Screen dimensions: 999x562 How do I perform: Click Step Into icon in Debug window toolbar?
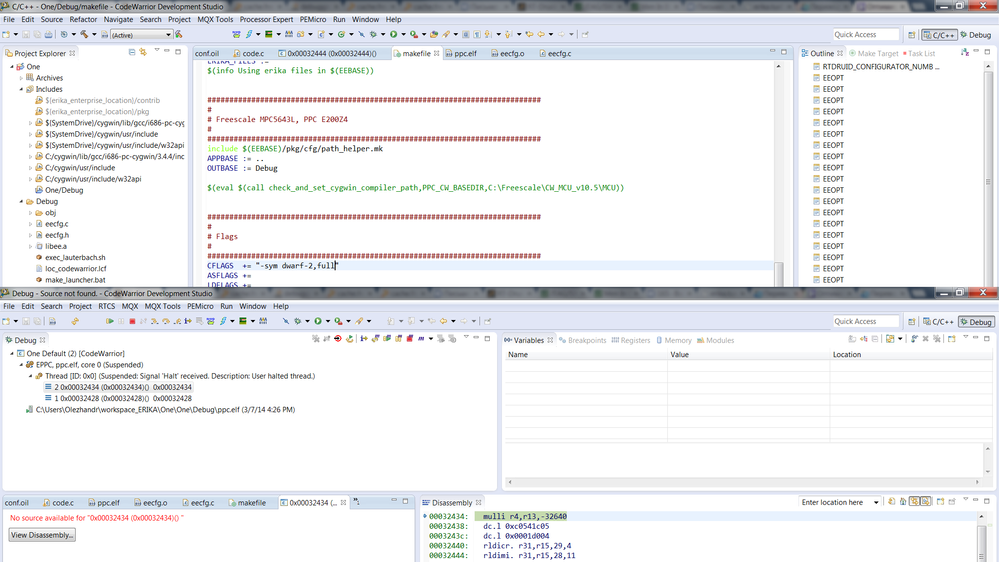[154, 321]
